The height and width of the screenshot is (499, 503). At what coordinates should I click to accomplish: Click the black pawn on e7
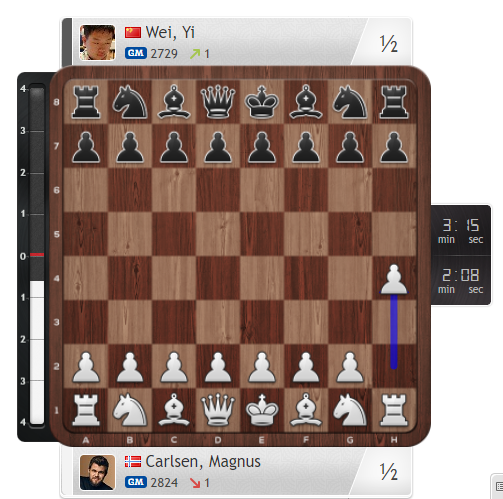(262, 147)
